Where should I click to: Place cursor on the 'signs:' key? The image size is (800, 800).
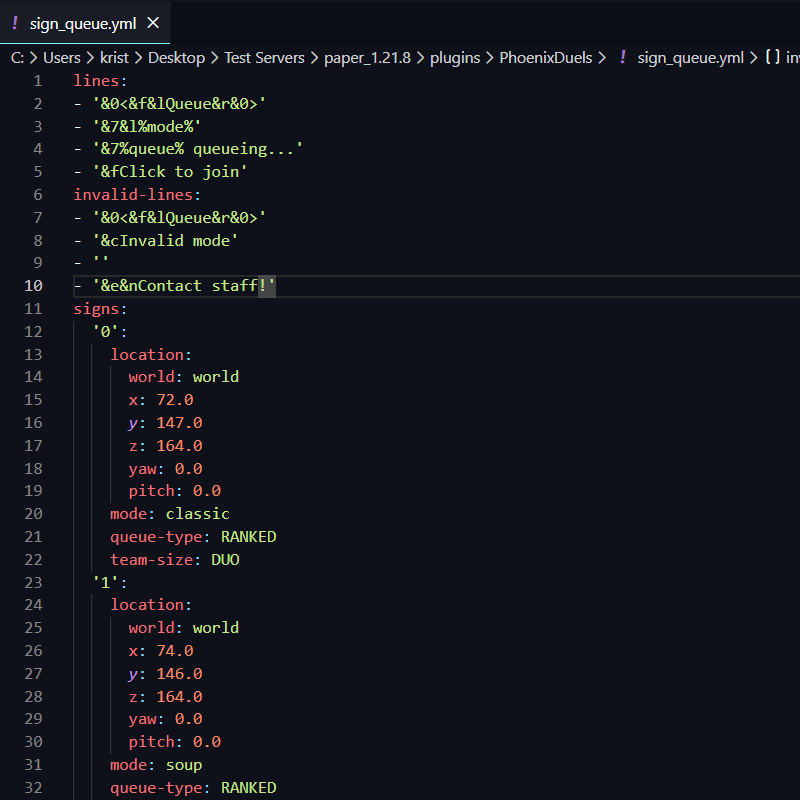click(97, 309)
